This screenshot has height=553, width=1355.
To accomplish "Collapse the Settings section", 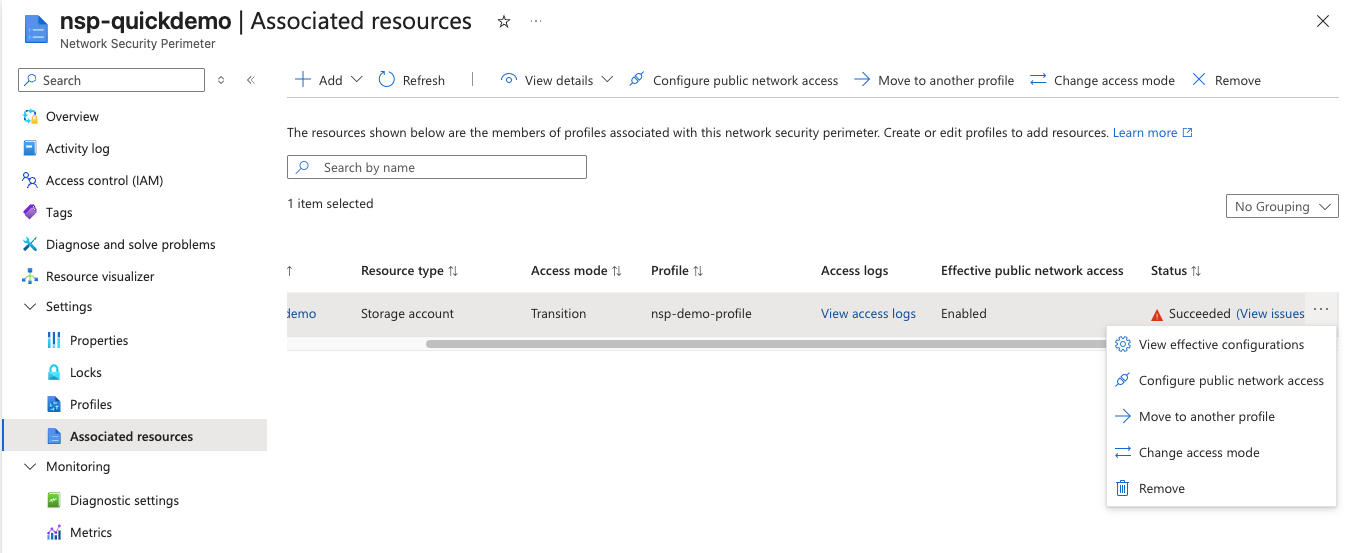I will [30, 307].
